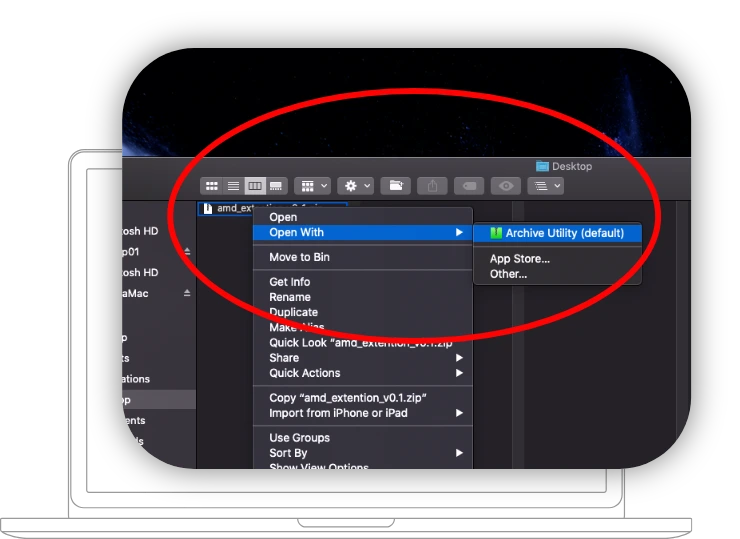Eject the p01 volume in sidebar
The image size is (740, 539).
click(187, 252)
